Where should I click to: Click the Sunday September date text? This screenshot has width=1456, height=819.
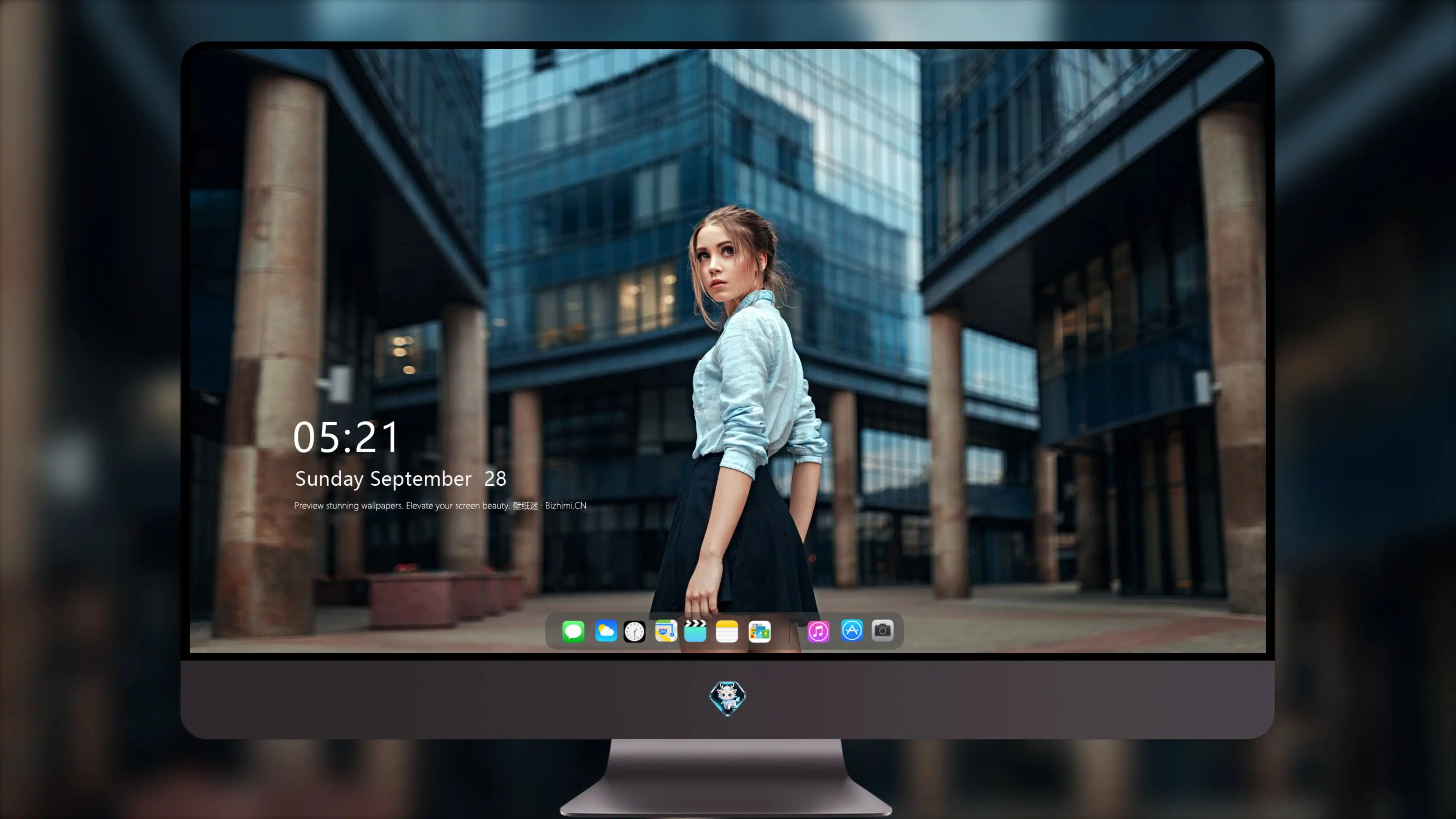383,479
